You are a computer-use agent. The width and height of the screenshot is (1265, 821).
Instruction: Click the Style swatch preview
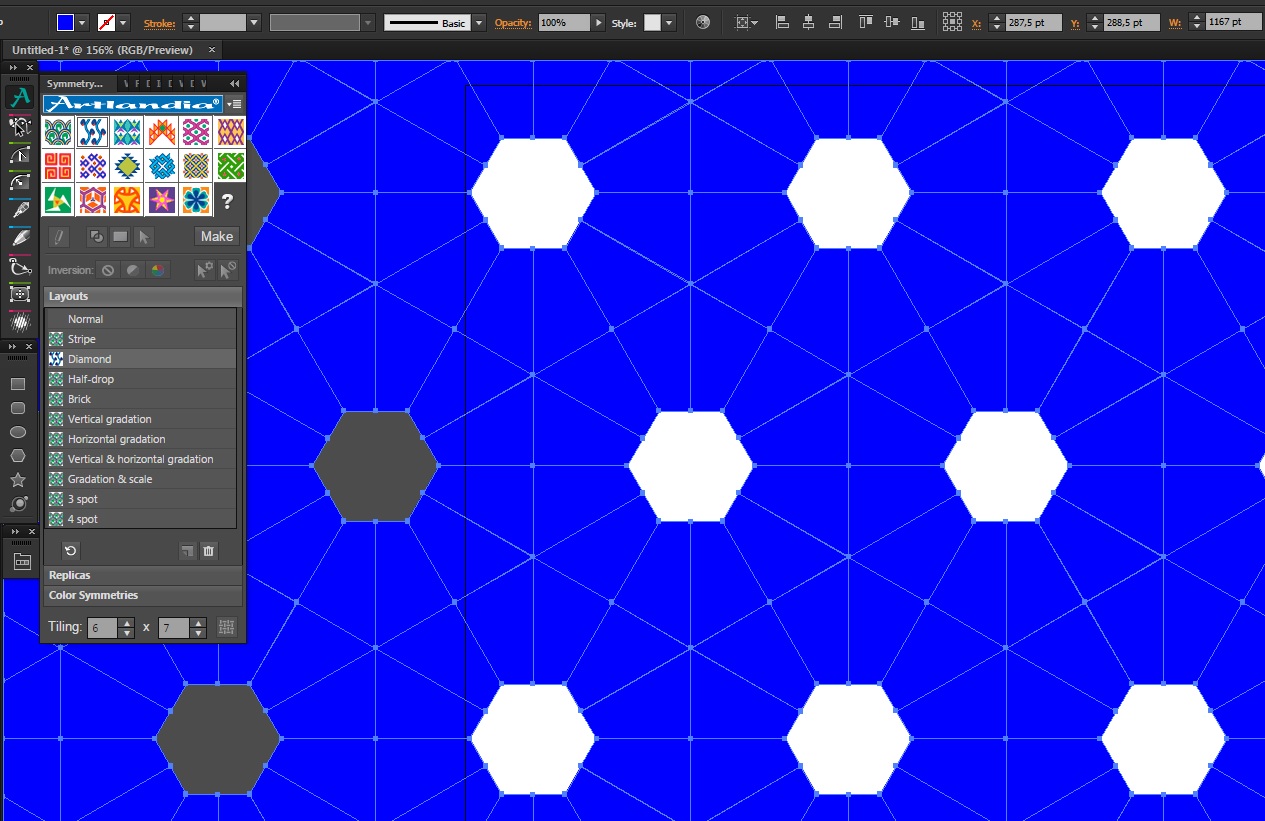tap(652, 22)
